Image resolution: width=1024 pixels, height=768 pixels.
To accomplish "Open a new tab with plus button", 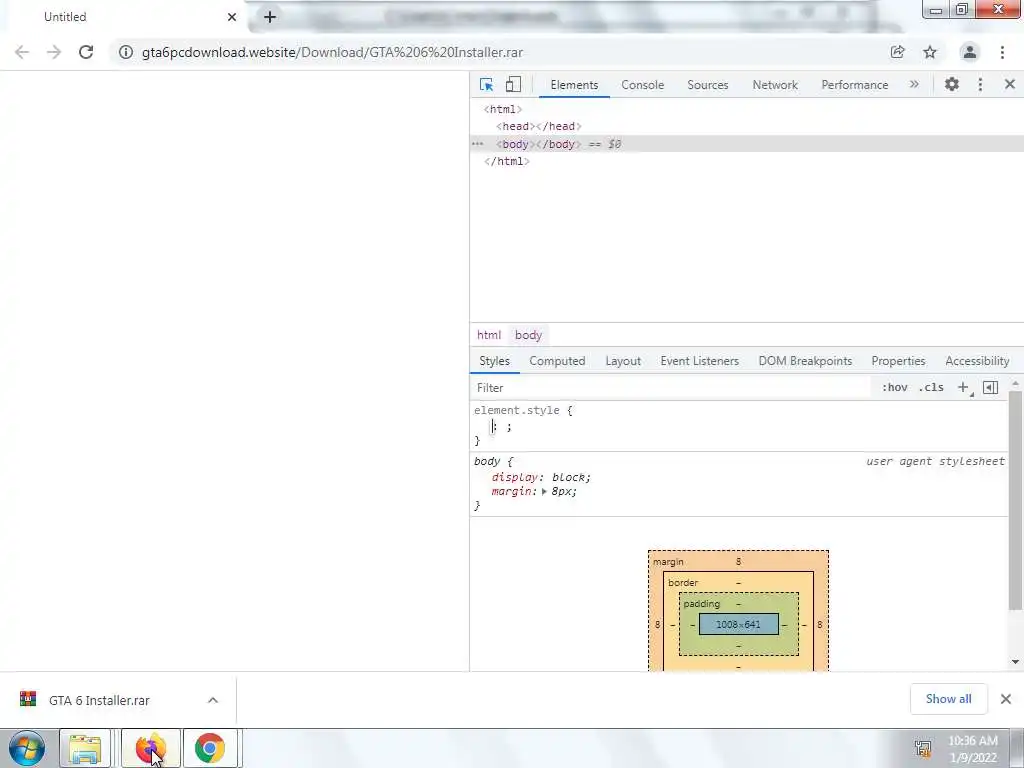I will coord(270,17).
